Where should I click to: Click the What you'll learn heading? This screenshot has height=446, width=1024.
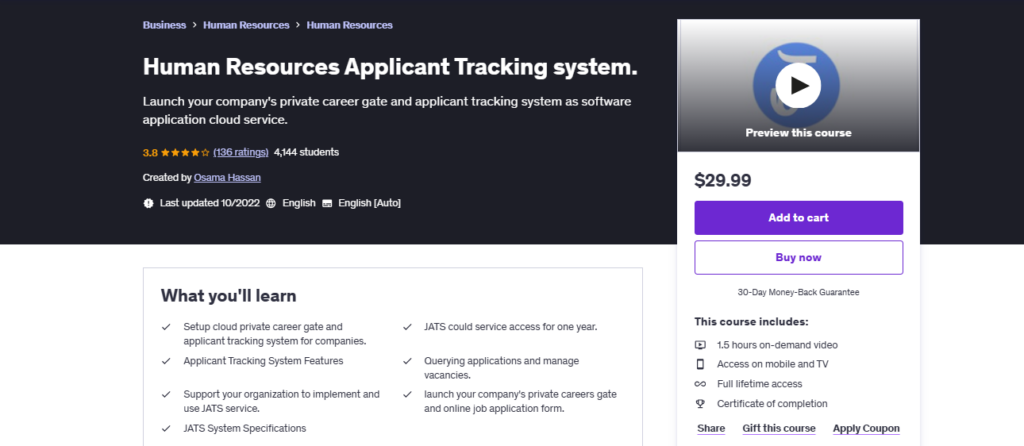point(229,296)
